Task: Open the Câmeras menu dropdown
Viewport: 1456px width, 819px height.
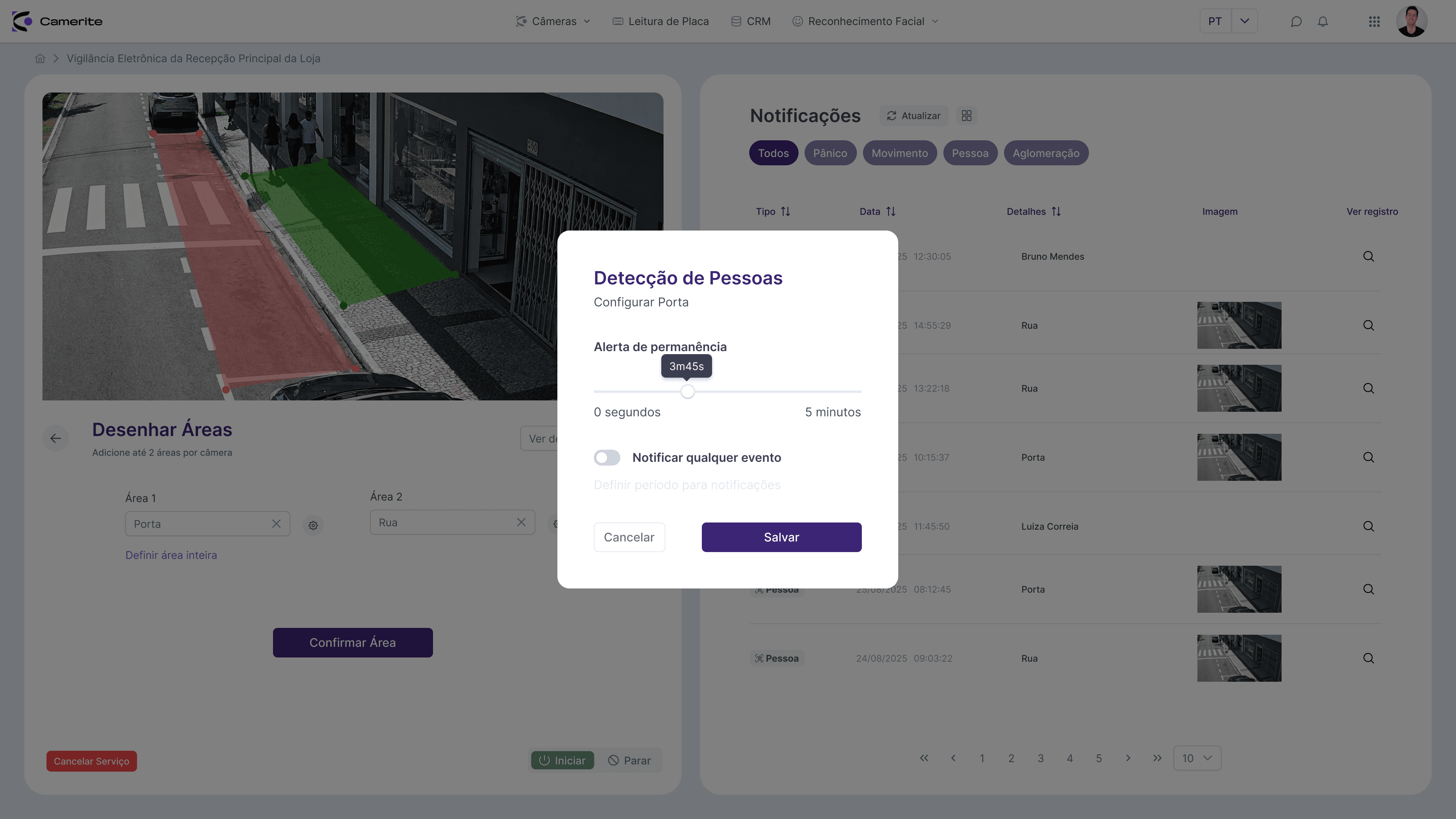Action: coord(553,22)
